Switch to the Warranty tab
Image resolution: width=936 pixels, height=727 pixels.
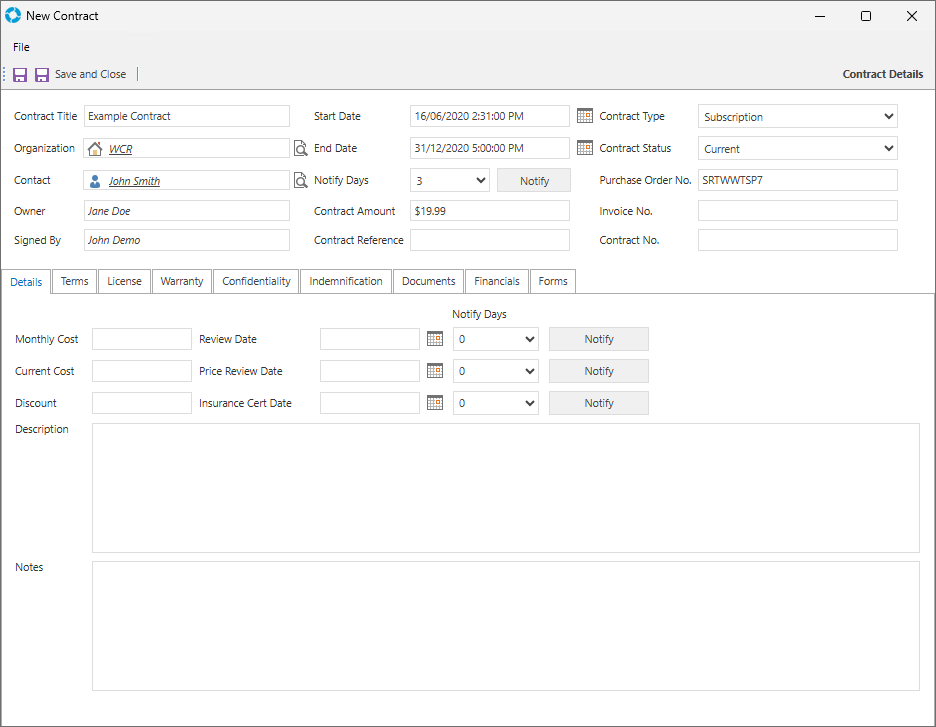click(182, 282)
